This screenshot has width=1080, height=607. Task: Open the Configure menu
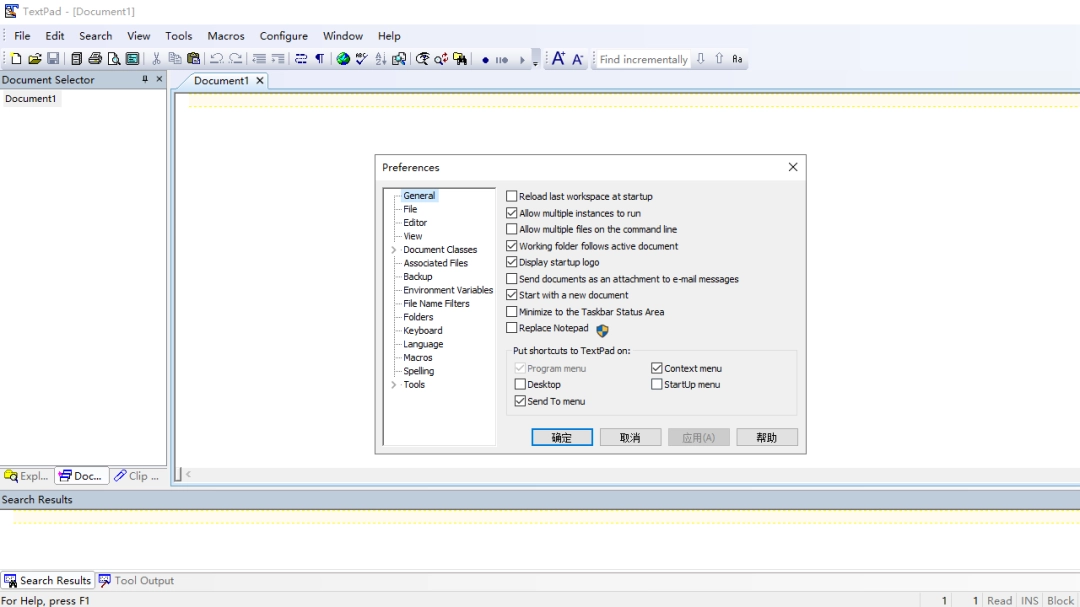(283, 36)
